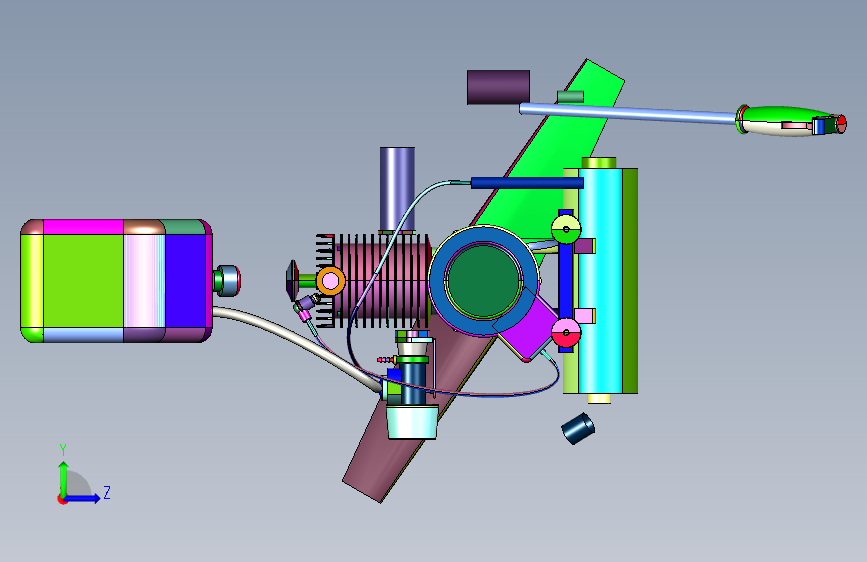Select the magenta box below the blue housing
Screen dimensions: 867x562
coord(528,329)
